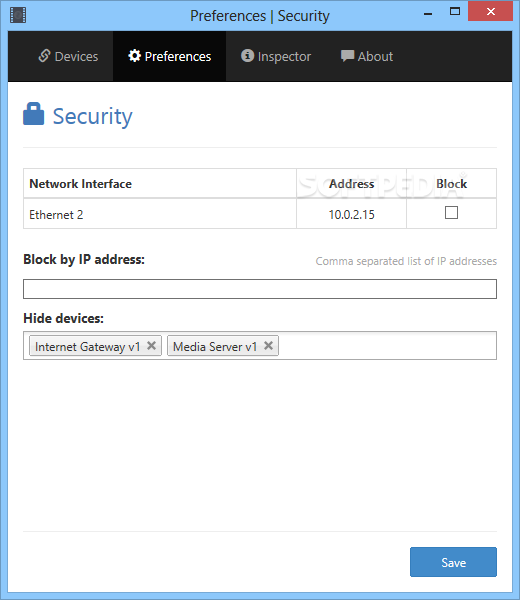
Task: Click the 10.0.2.15 address cell
Action: 351,214
